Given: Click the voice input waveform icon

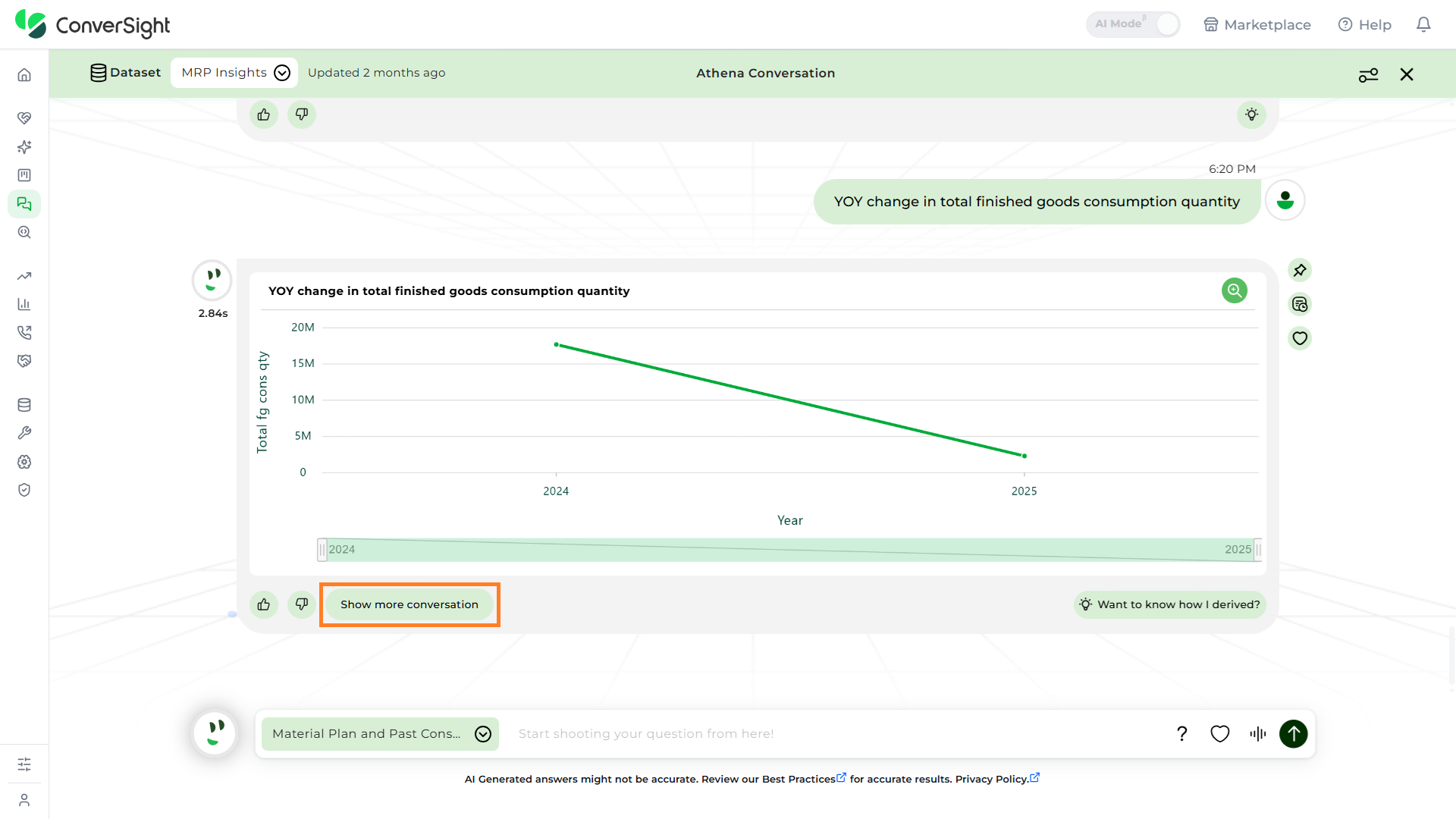Looking at the screenshot, I should tap(1258, 733).
